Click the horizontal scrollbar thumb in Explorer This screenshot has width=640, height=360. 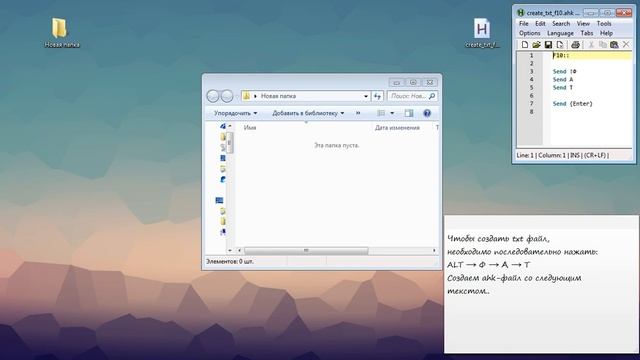tap(306, 250)
